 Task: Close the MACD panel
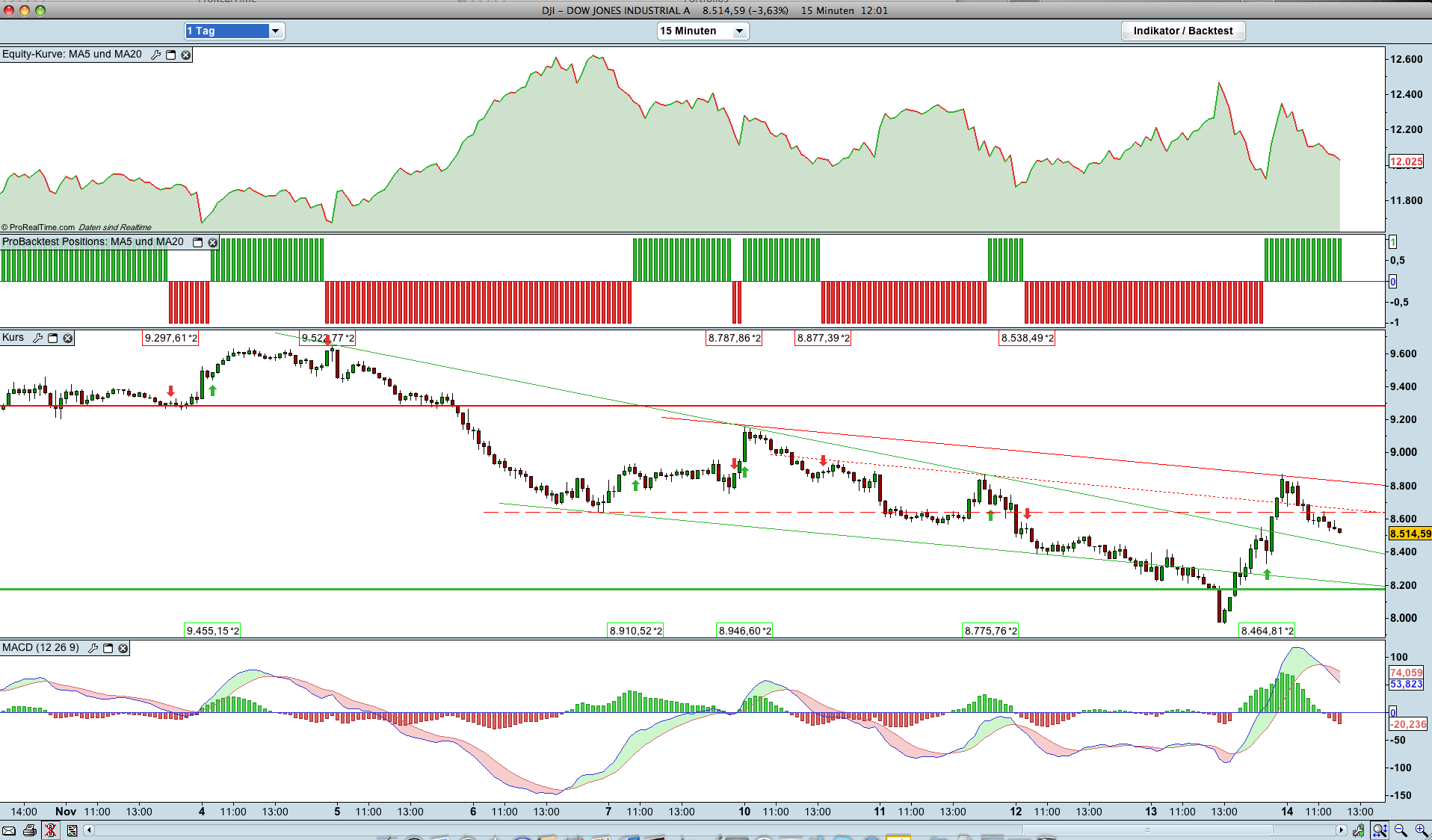point(123,648)
